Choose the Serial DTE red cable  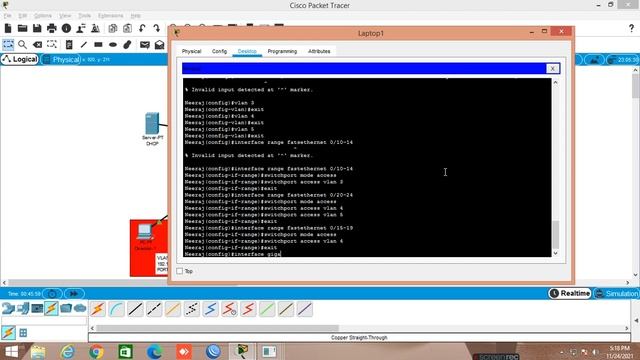[248, 309]
